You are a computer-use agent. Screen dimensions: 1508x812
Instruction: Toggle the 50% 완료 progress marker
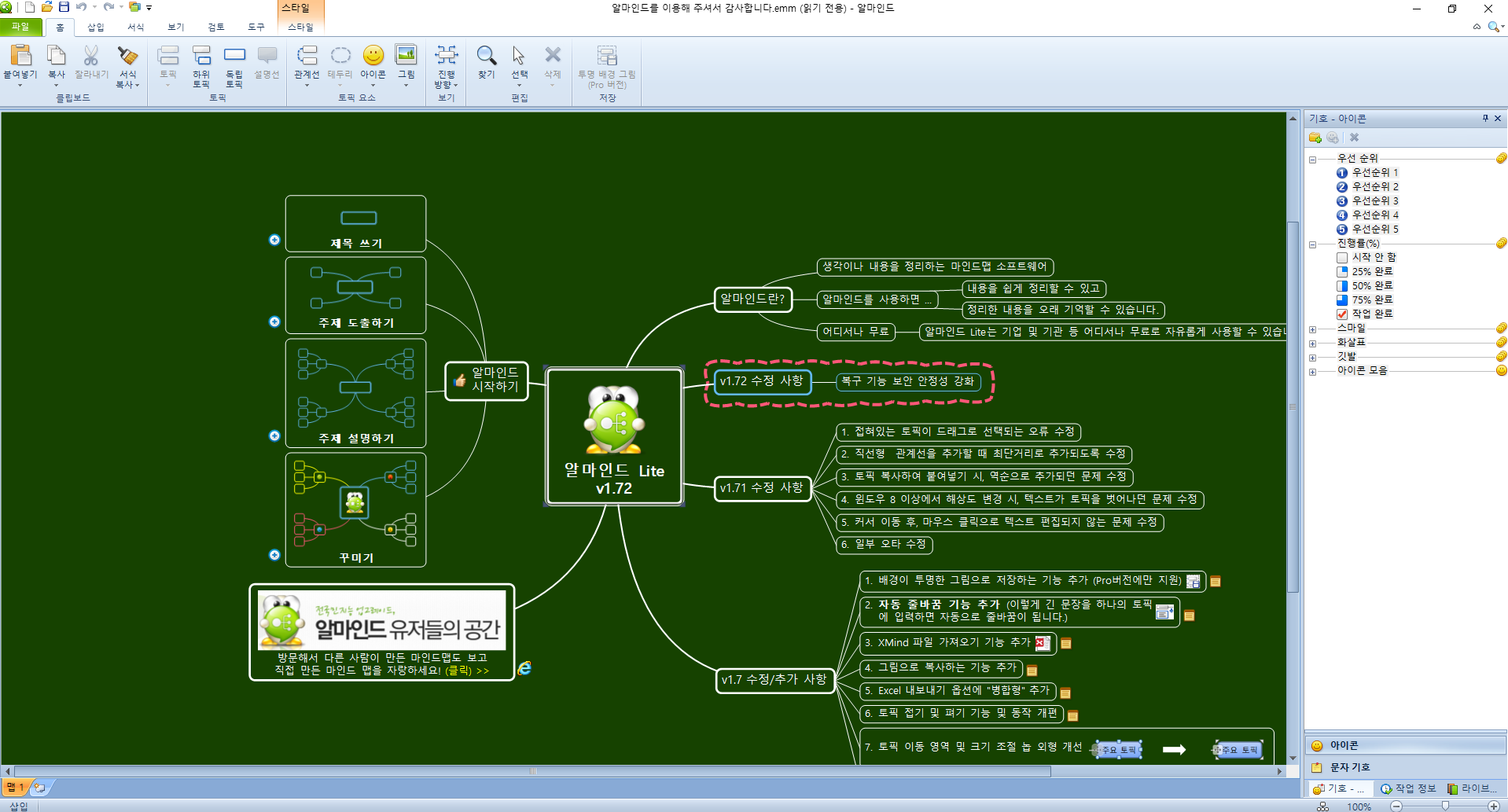1342,286
